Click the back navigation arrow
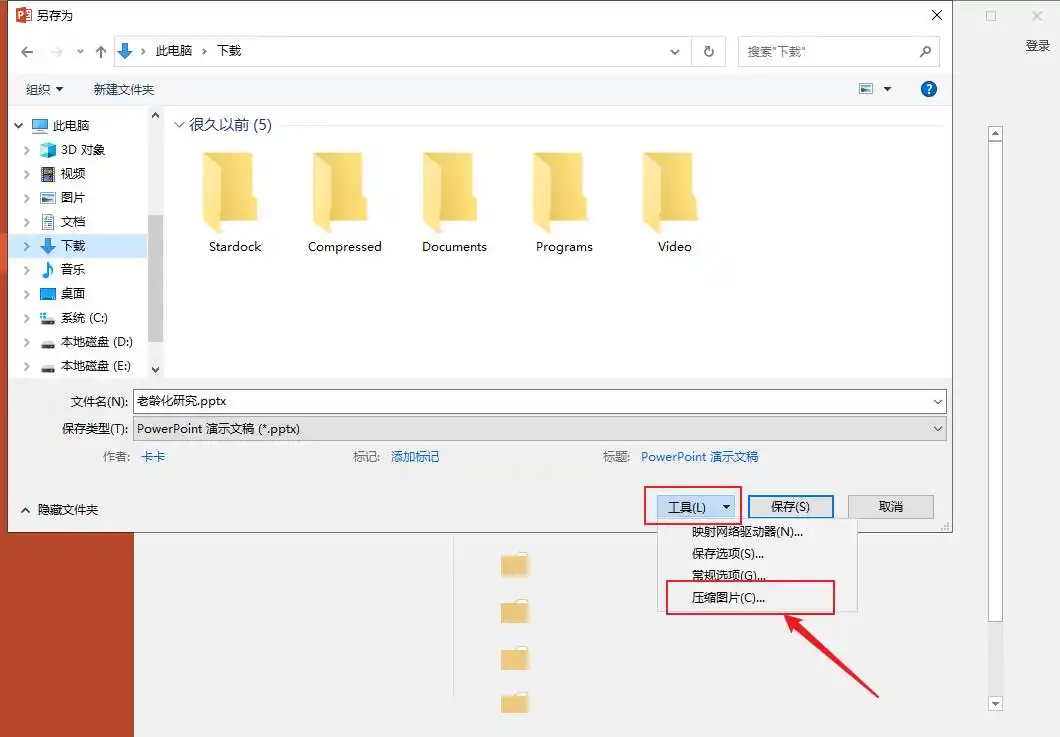 tap(27, 51)
